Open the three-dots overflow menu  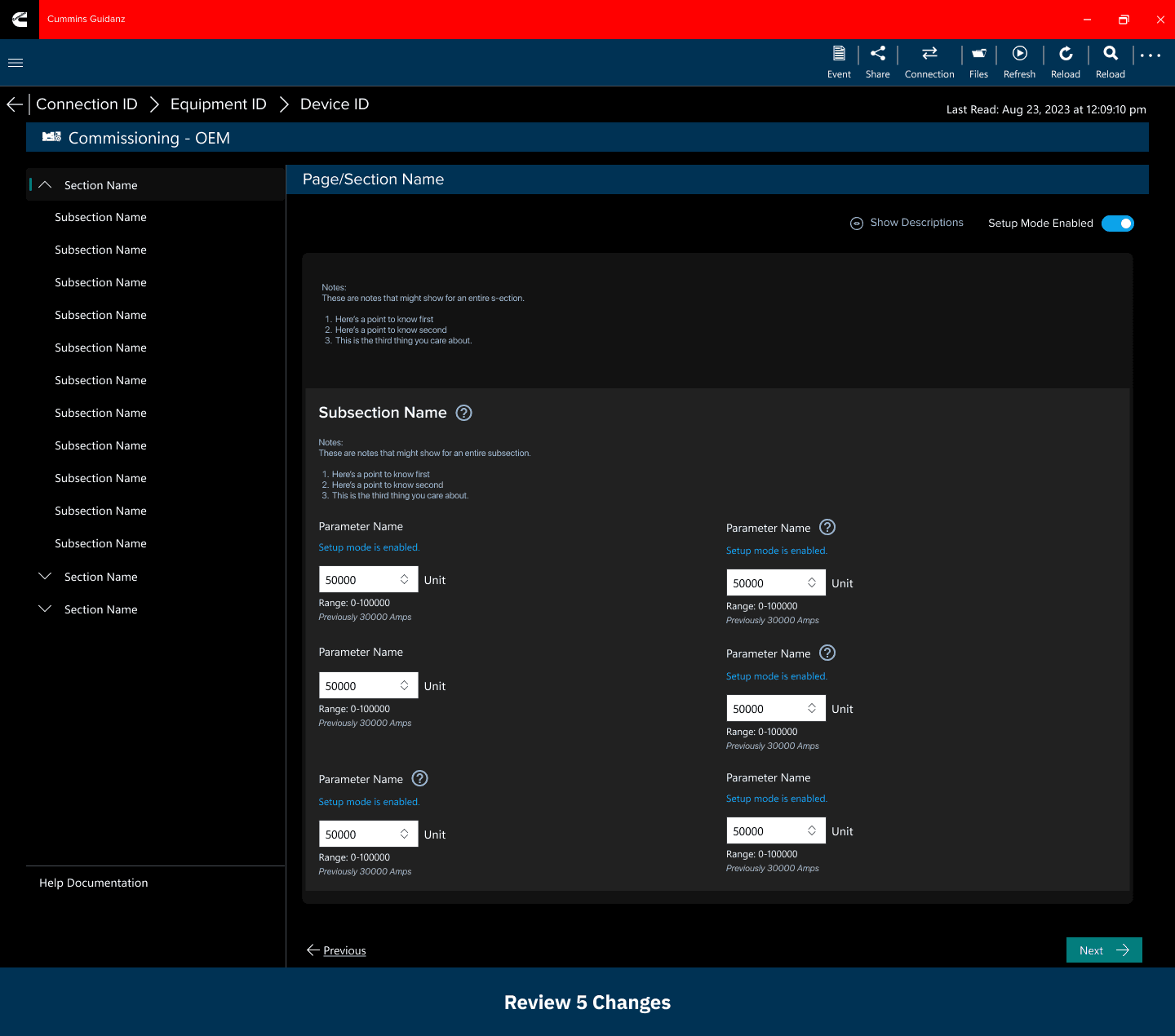(x=1151, y=55)
